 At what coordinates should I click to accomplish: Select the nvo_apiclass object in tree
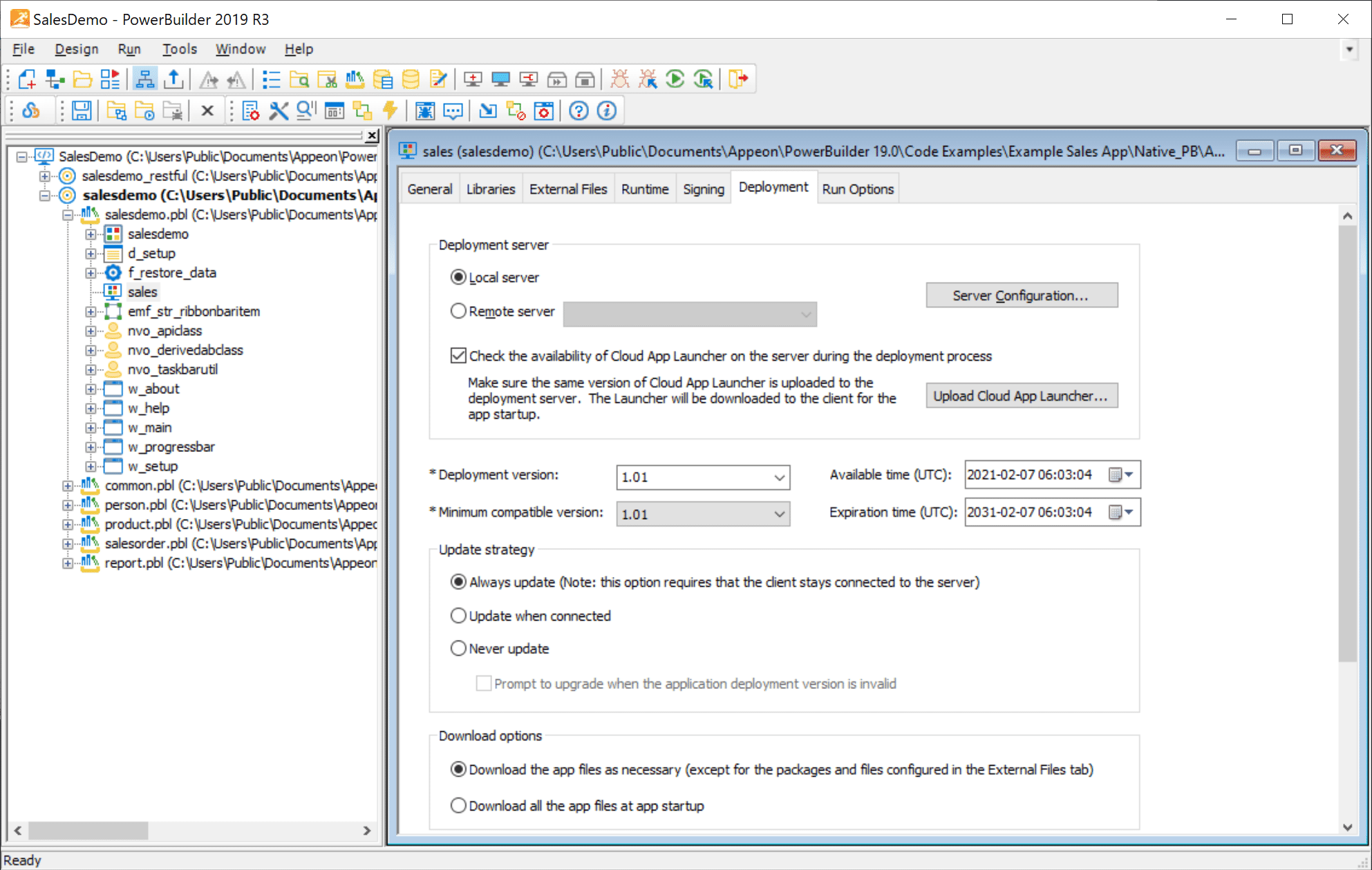coord(165,331)
